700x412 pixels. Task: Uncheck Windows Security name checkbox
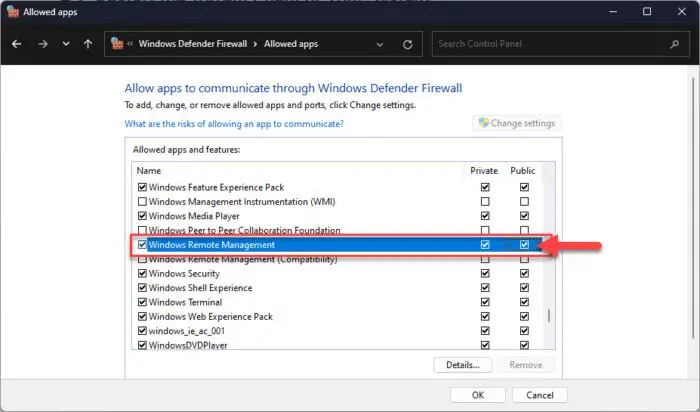[x=142, y=273]
